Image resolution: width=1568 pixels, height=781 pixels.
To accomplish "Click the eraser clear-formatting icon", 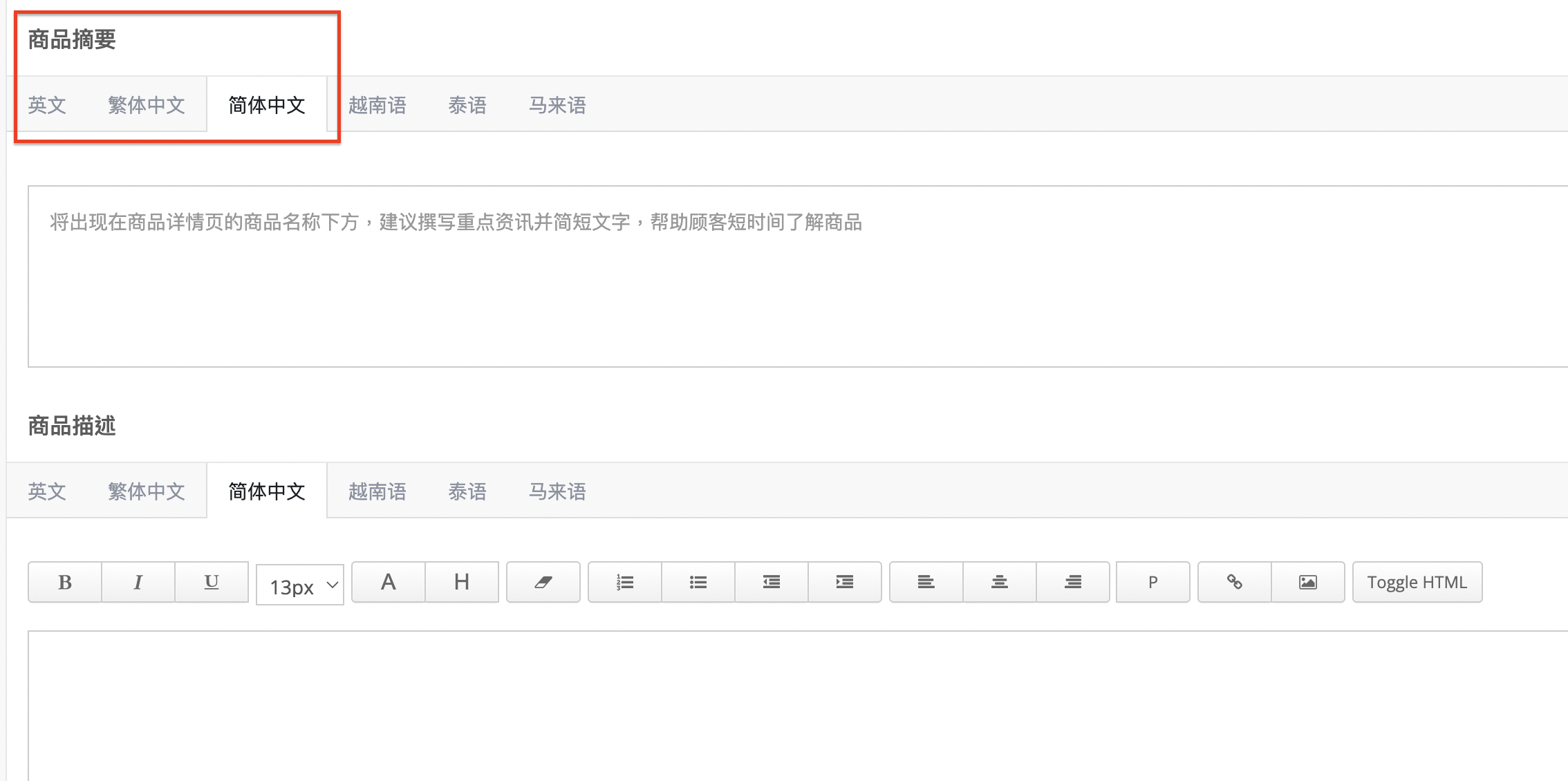I will [543, 582].
